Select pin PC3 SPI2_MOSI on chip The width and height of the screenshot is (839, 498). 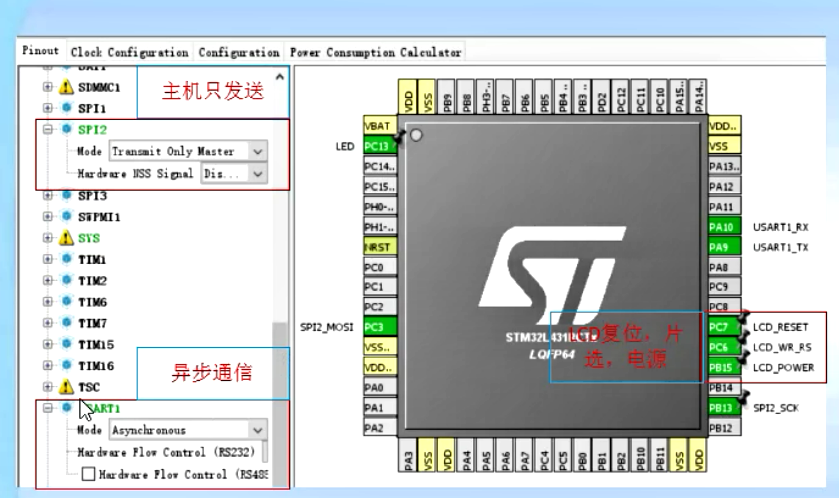click(380, 326)
